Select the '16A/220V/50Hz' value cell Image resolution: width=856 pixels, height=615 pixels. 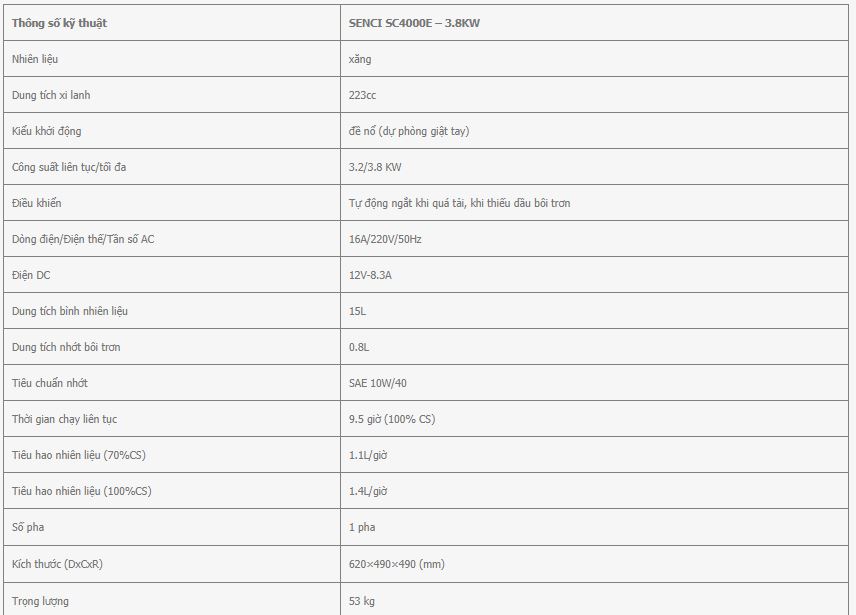point(594,239)
